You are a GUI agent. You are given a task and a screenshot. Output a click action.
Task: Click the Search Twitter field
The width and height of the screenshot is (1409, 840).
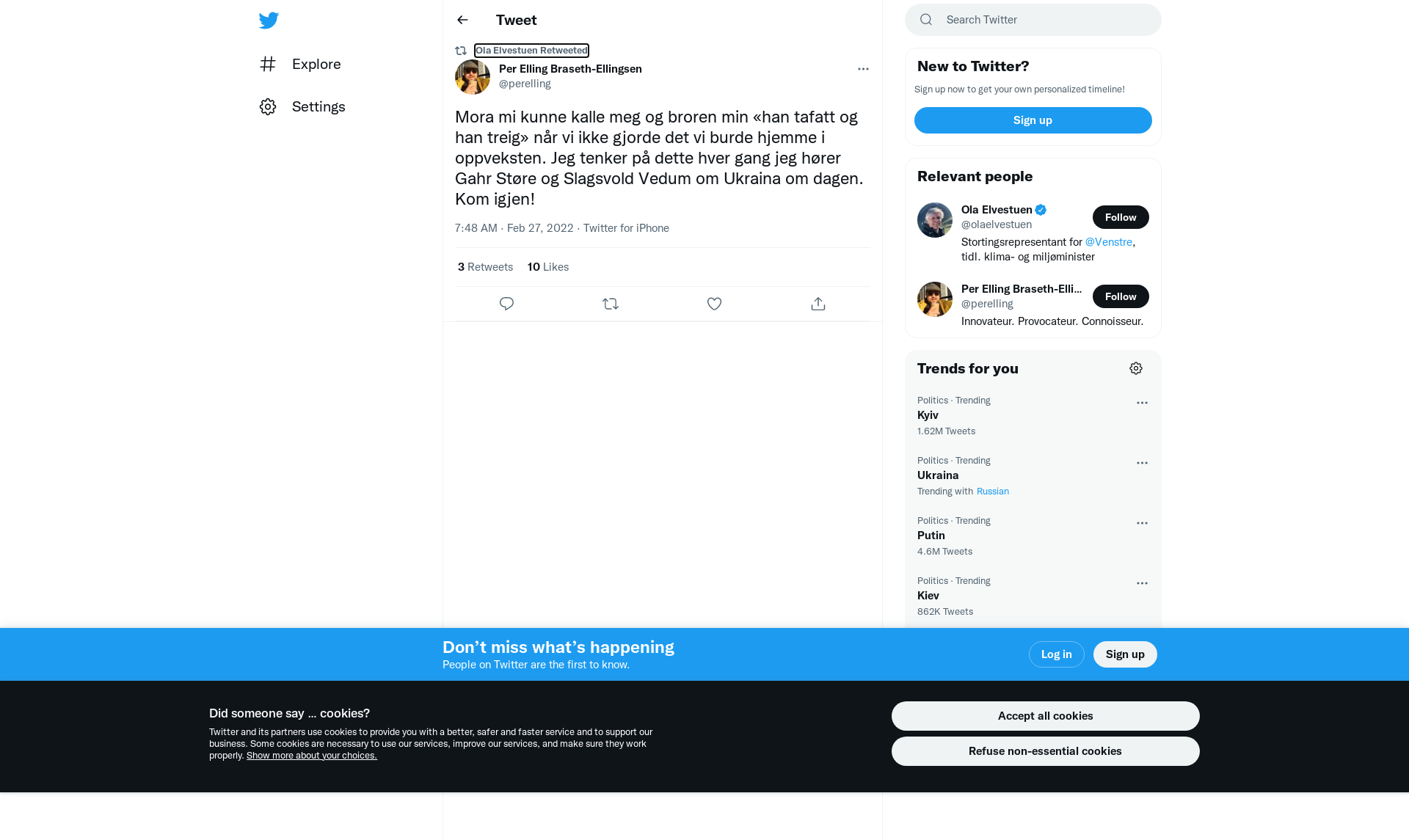(x=1033, y=20)
